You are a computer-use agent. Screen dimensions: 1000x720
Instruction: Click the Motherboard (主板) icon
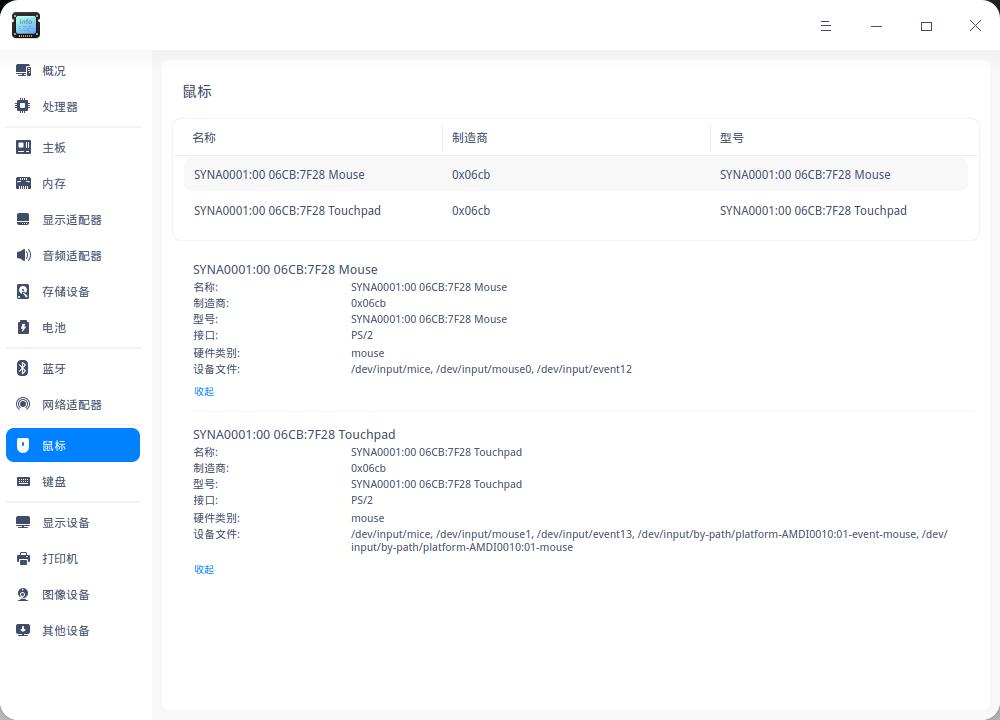(23, 148)
